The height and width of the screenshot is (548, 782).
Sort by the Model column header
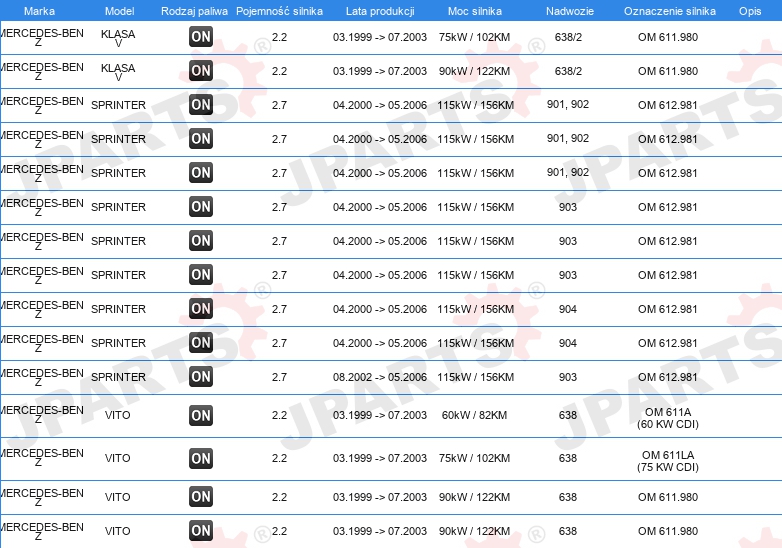120,11
